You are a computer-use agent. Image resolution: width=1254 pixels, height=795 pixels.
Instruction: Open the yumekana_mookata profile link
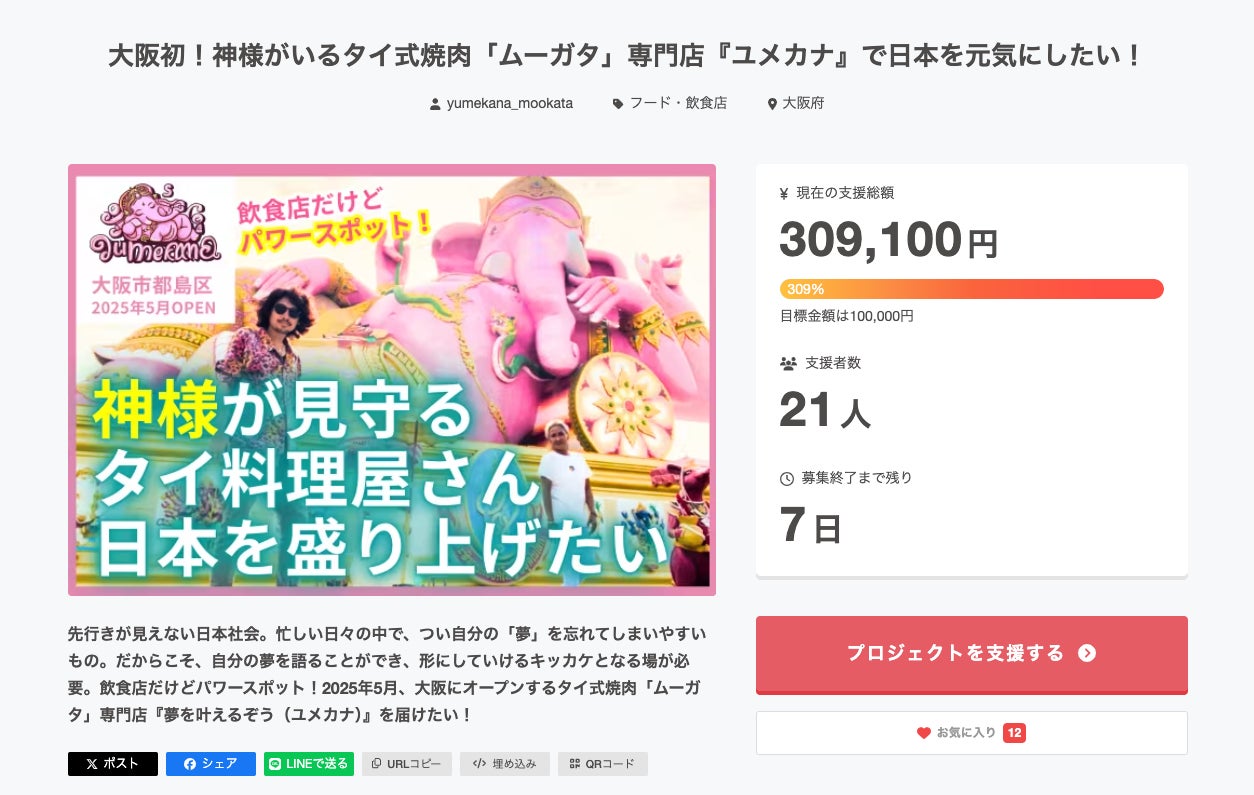(x=510, y=103)
